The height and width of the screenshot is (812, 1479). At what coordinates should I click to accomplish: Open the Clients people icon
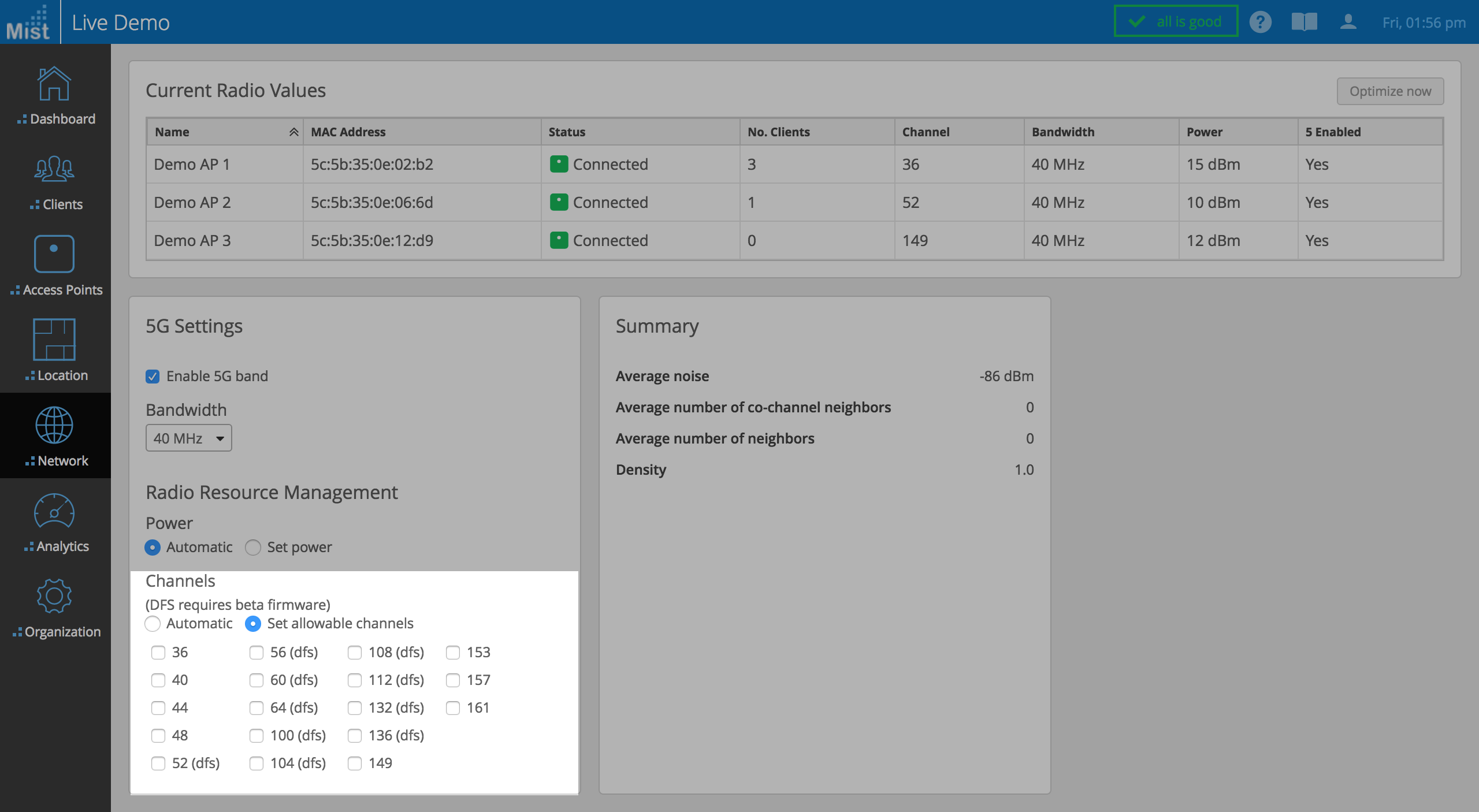(x=54, y=169)
